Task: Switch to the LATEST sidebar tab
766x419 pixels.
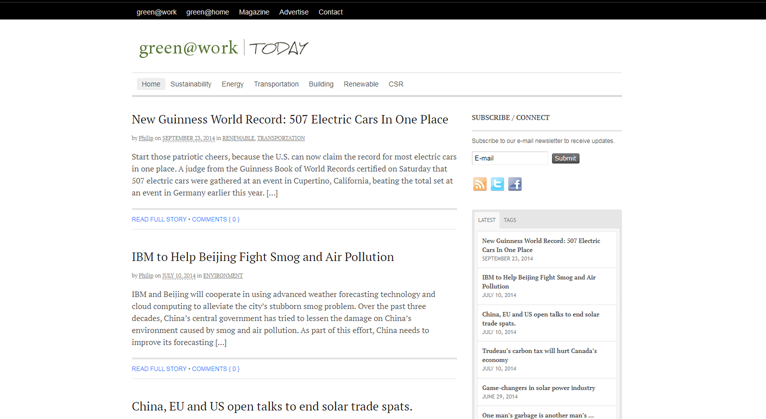Action: pyautogui.click(x=487, y=220)
